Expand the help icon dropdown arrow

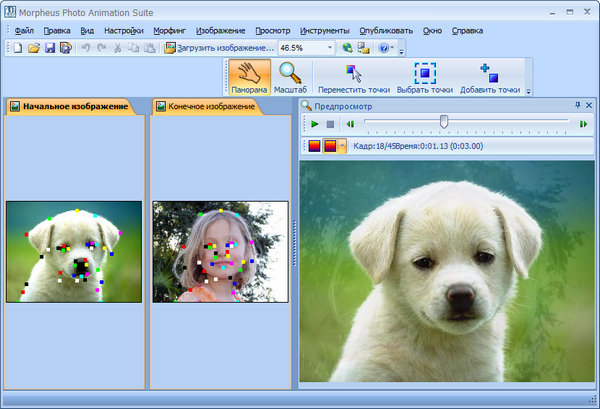(392, 48)
